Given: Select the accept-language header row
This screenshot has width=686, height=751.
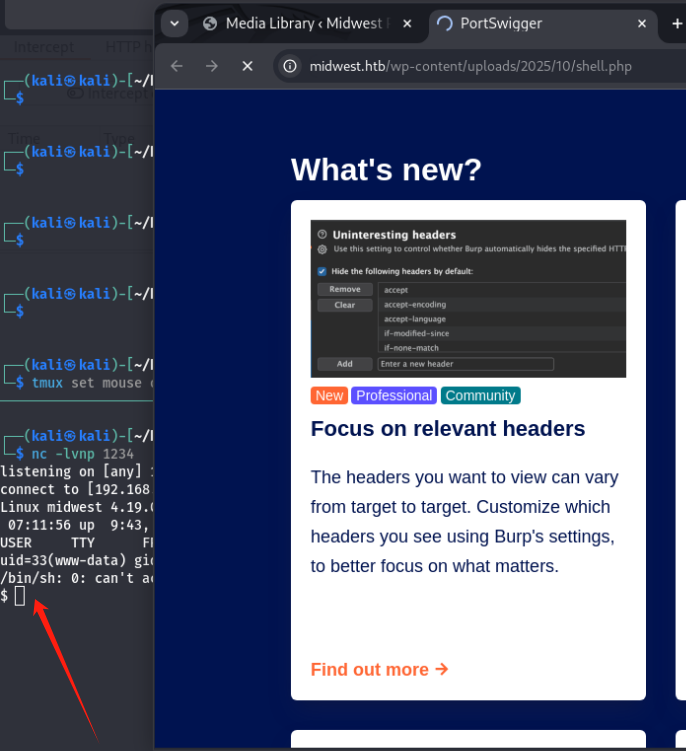Looking at the screenshot, I should coord(502,319).
